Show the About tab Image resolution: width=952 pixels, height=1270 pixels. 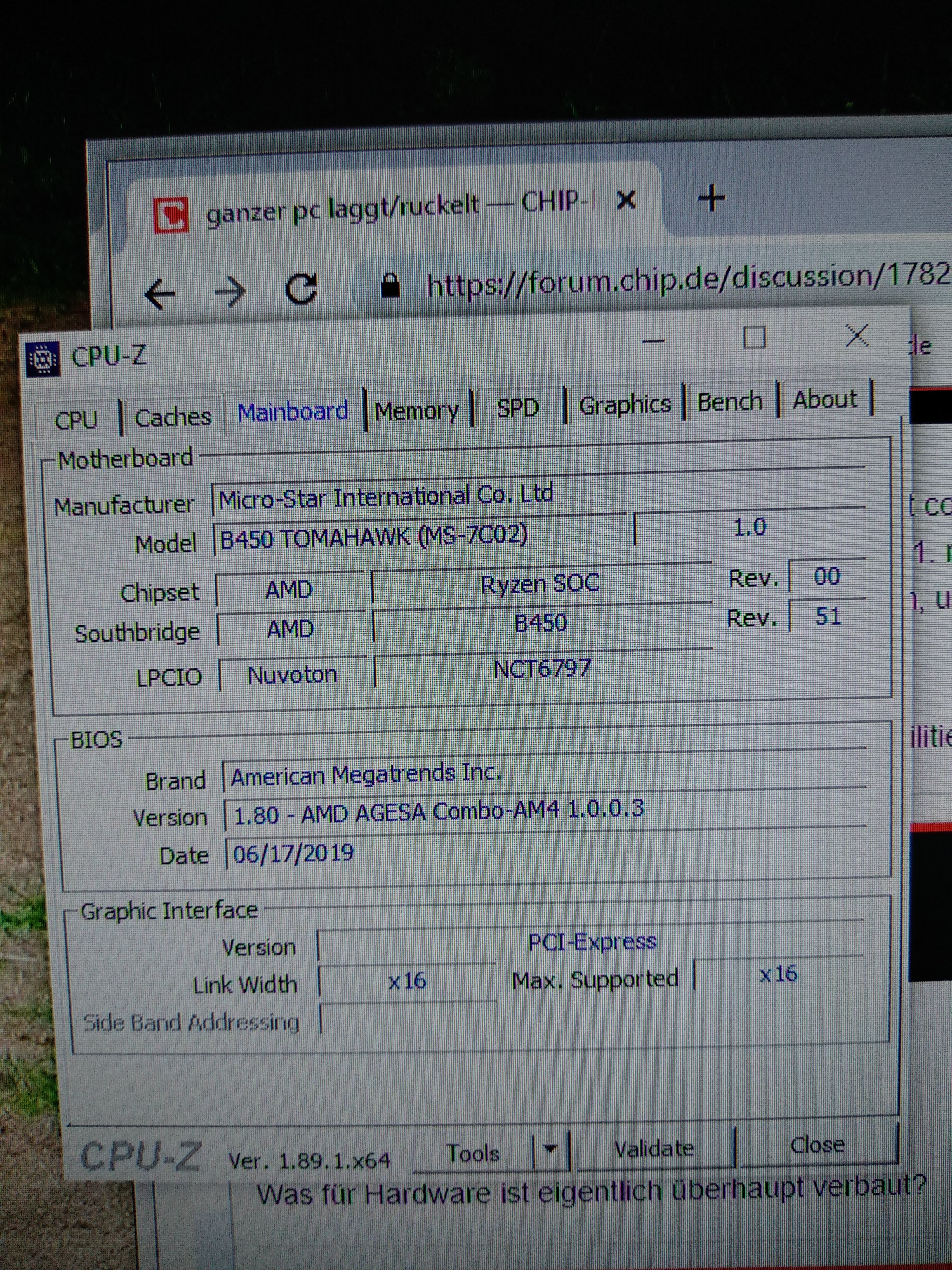(x=825, y=399)
